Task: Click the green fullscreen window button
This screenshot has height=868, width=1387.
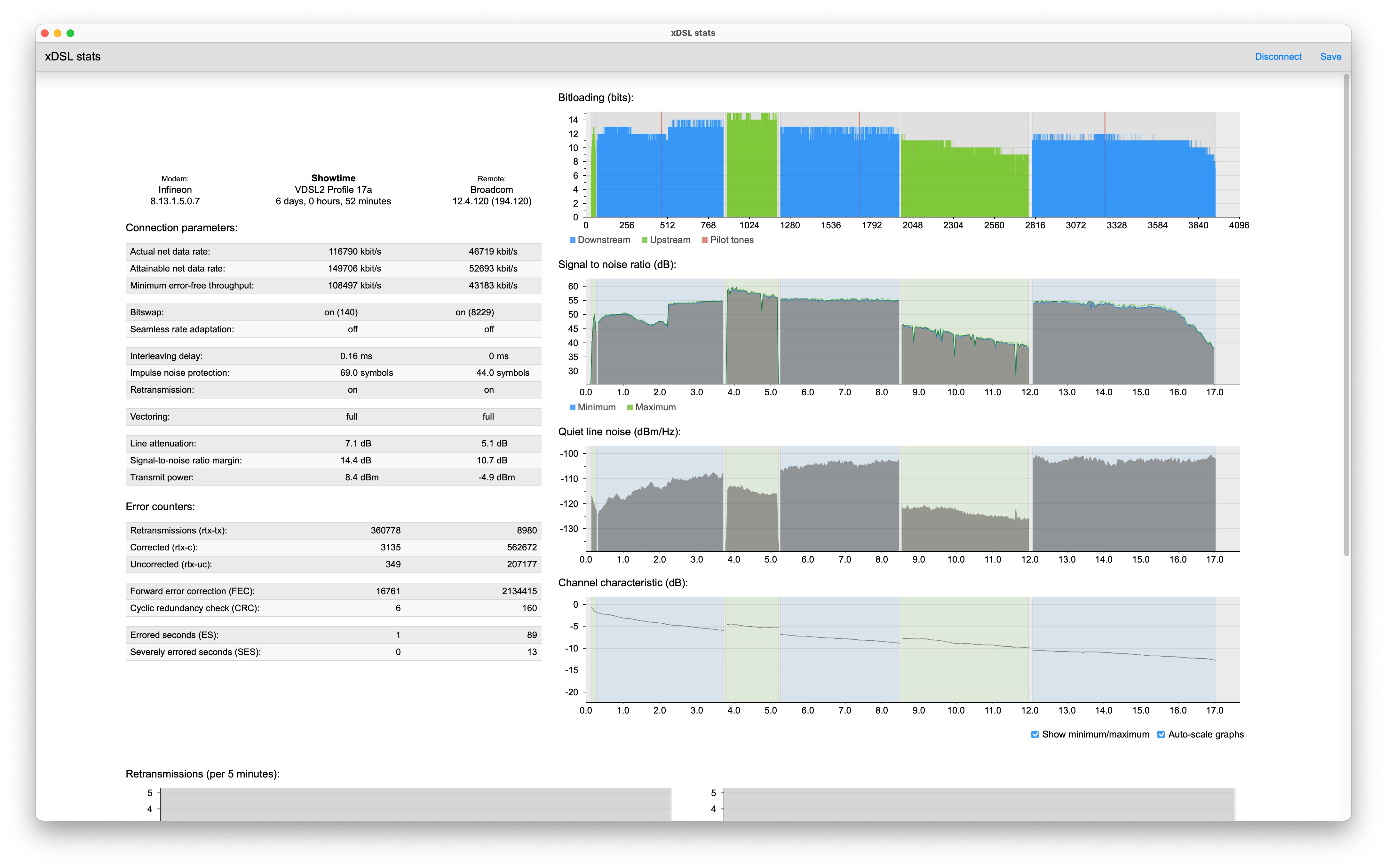Action: click(x=70, y=33)
